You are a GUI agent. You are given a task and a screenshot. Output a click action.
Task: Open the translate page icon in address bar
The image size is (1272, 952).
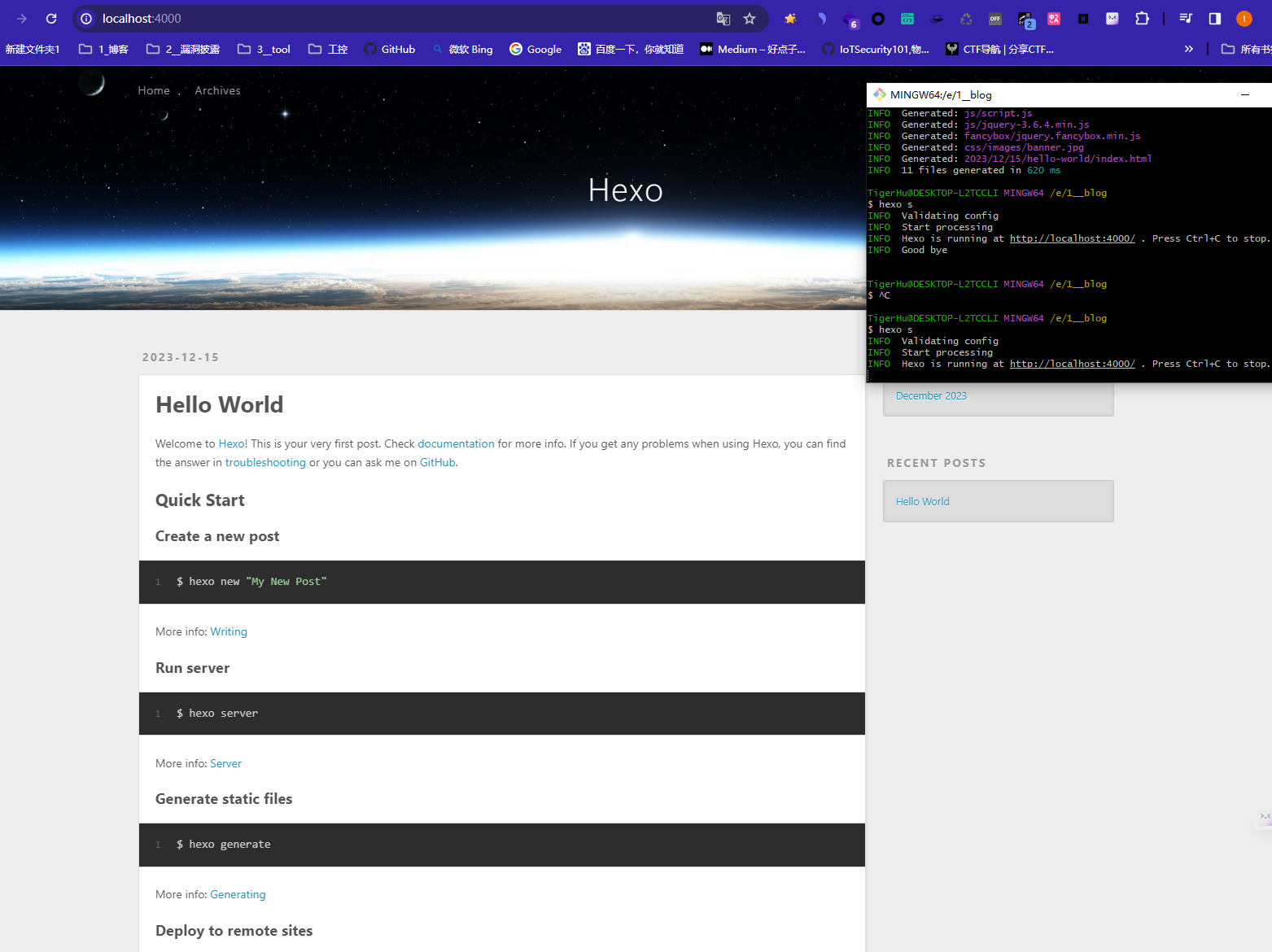723,19
